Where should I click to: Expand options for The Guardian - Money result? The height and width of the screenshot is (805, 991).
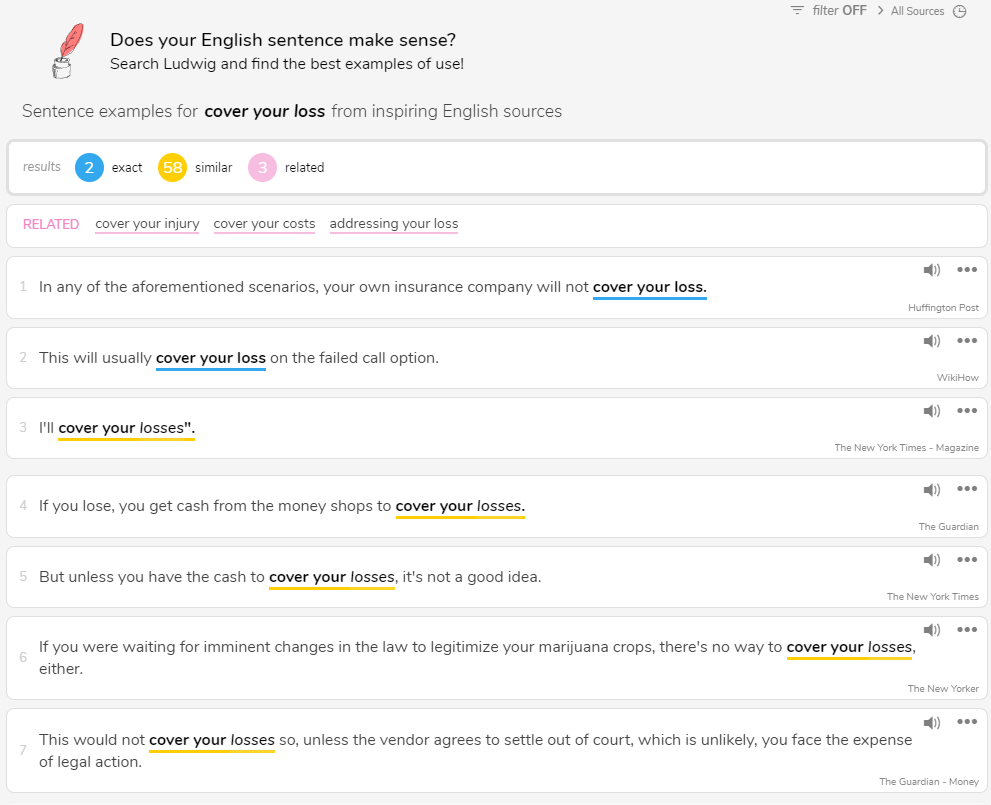coord(966,722)
